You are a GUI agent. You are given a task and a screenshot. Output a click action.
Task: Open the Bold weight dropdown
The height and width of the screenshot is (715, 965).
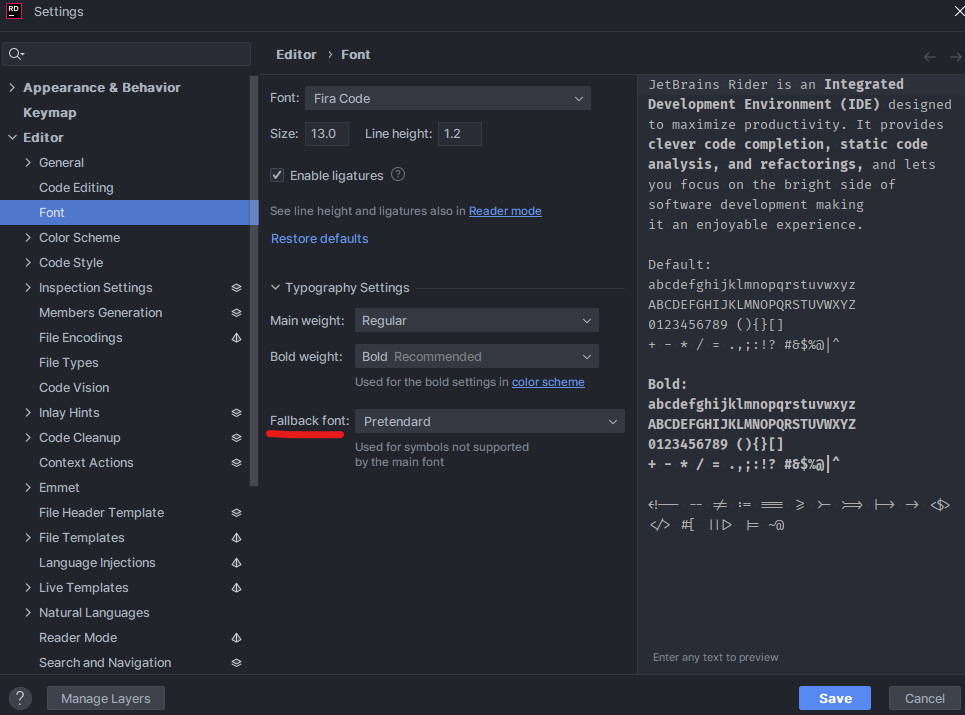(476, 356)
